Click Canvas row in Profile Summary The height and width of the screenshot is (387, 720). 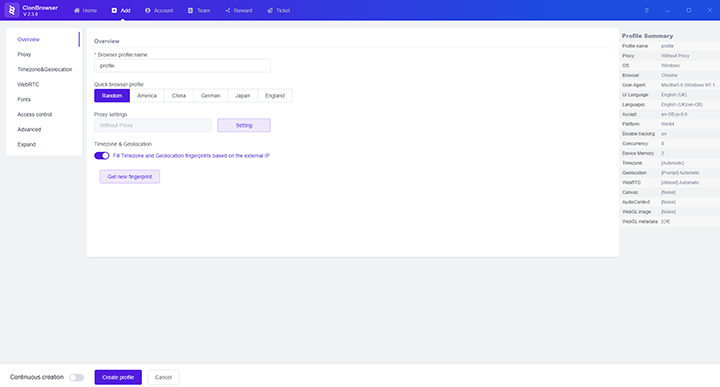coord(669,192)
